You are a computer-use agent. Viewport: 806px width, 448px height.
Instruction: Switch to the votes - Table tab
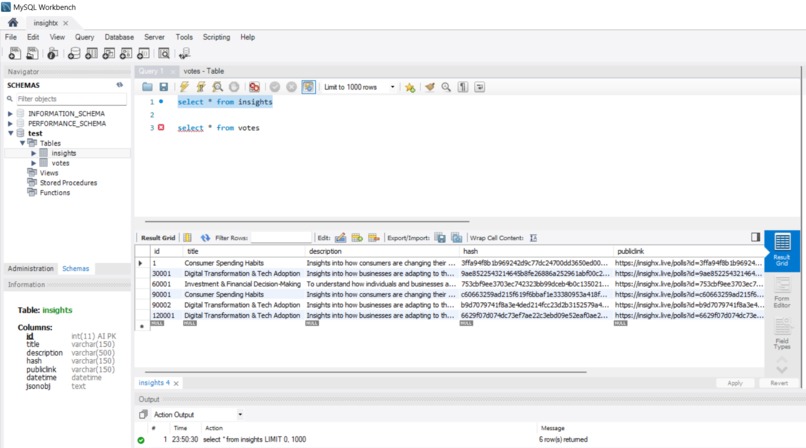click(204, 71)
